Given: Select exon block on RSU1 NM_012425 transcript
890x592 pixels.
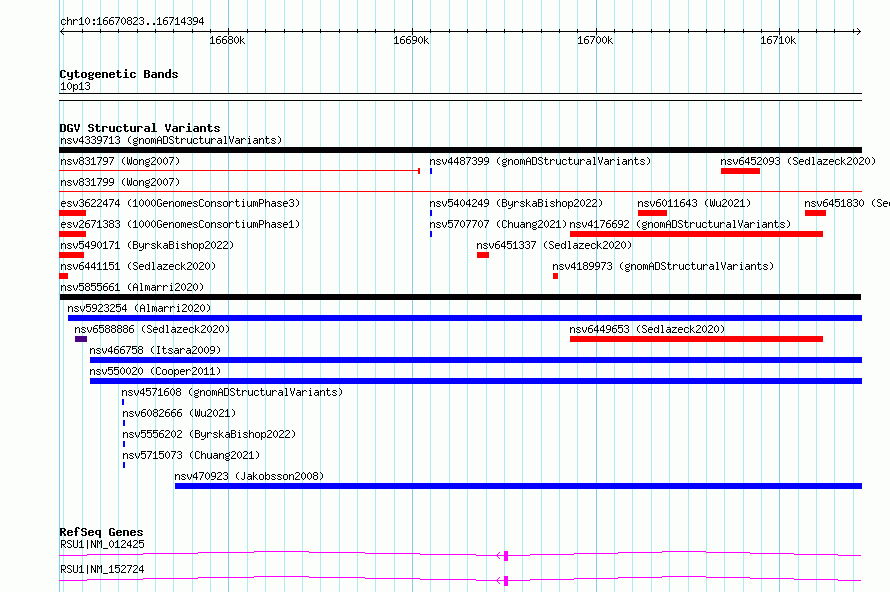Looking at the screenshot, I should pos(506,556).
